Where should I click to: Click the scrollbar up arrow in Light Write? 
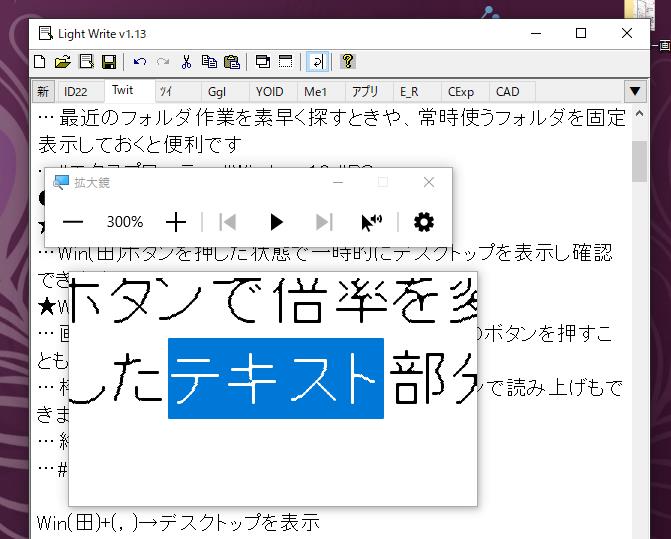click(639, 114)
